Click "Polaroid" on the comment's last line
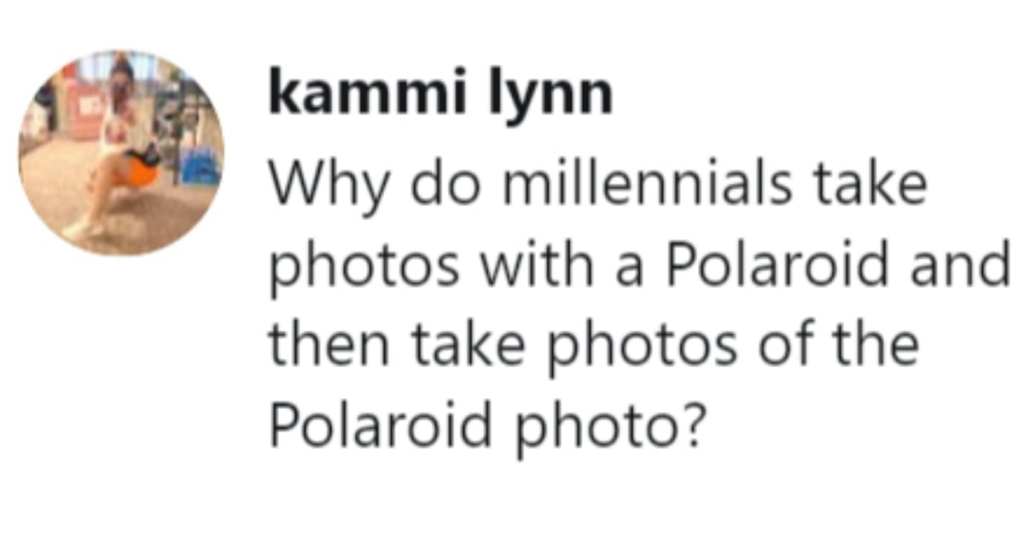The height and width of the screenshot is (535, 1024). 381,423
